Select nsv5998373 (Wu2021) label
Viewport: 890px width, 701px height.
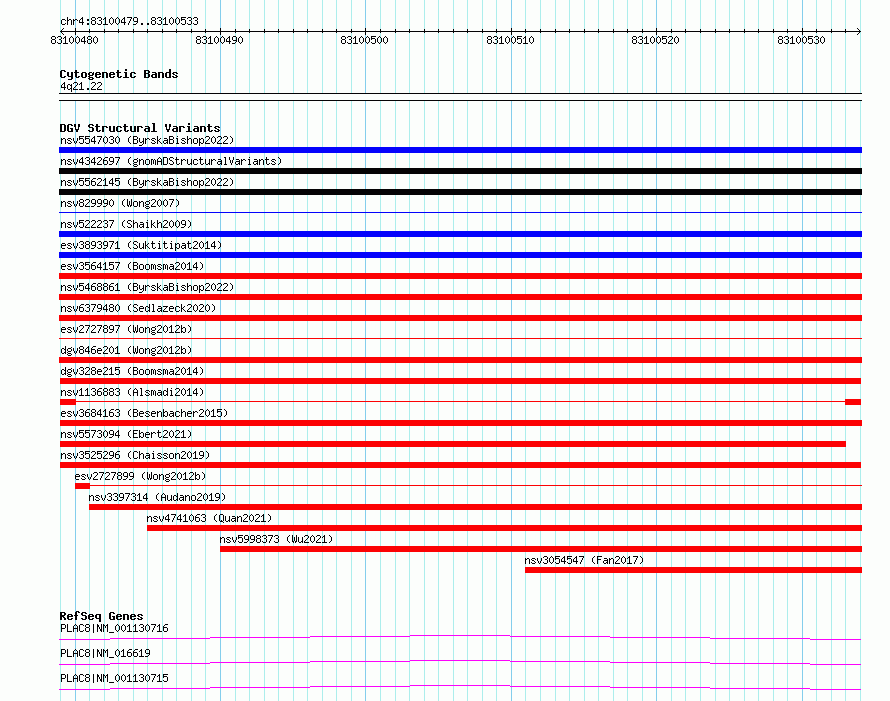coord(276,539)
